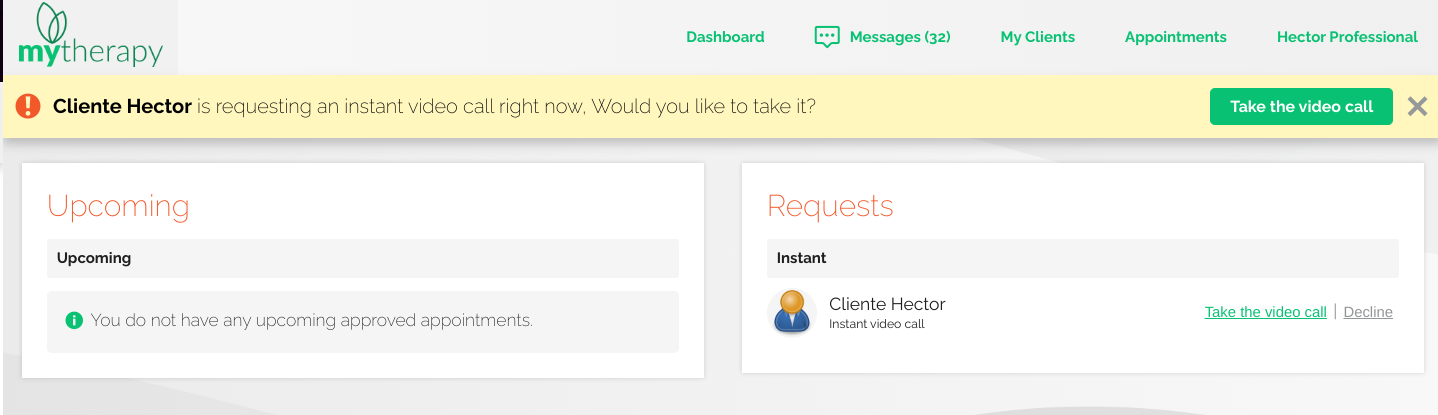Screen dimensions: 1438x415
Task: Click the Upcoming gray section header bar
Action: click(362, 258)
